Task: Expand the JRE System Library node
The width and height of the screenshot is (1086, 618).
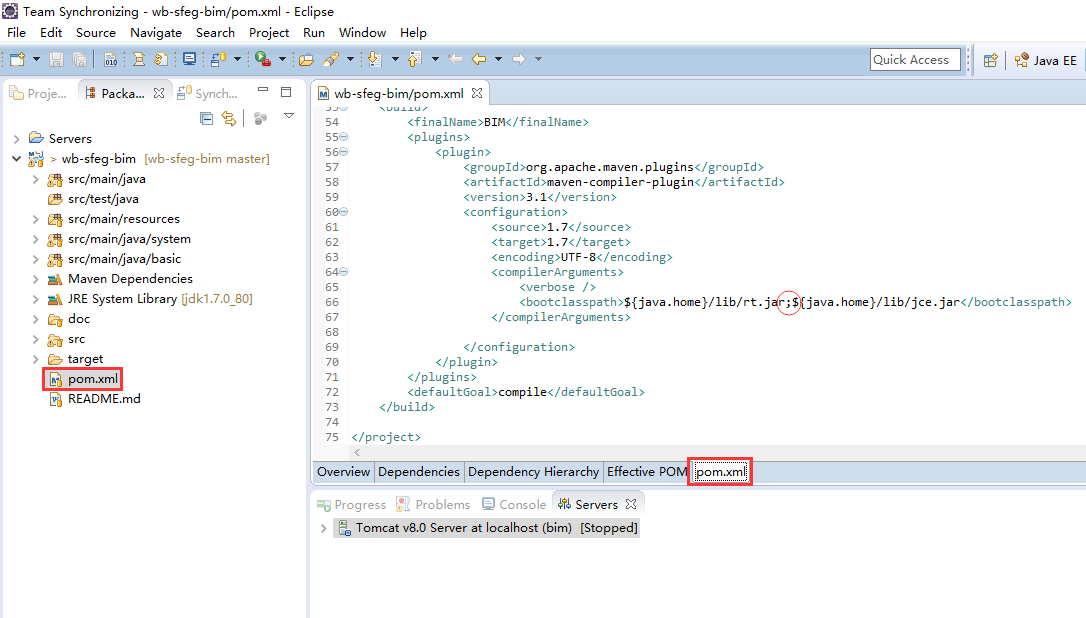Action: tap(35, 299)
